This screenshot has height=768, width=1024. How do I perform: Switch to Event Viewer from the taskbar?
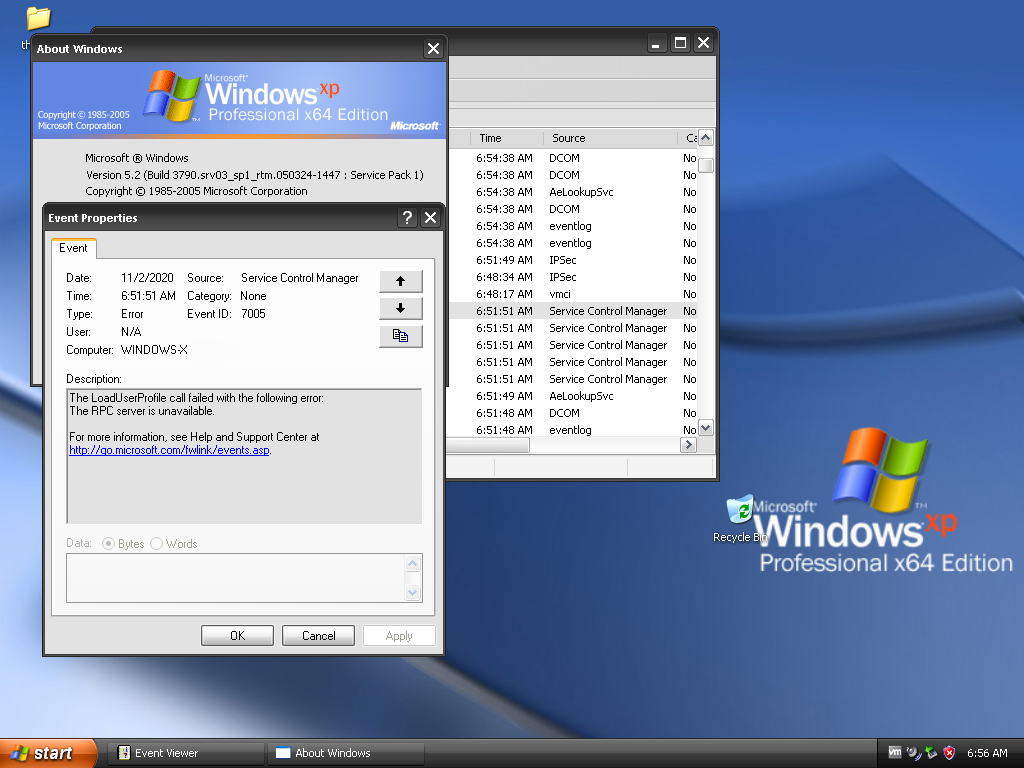click(185, 753)
